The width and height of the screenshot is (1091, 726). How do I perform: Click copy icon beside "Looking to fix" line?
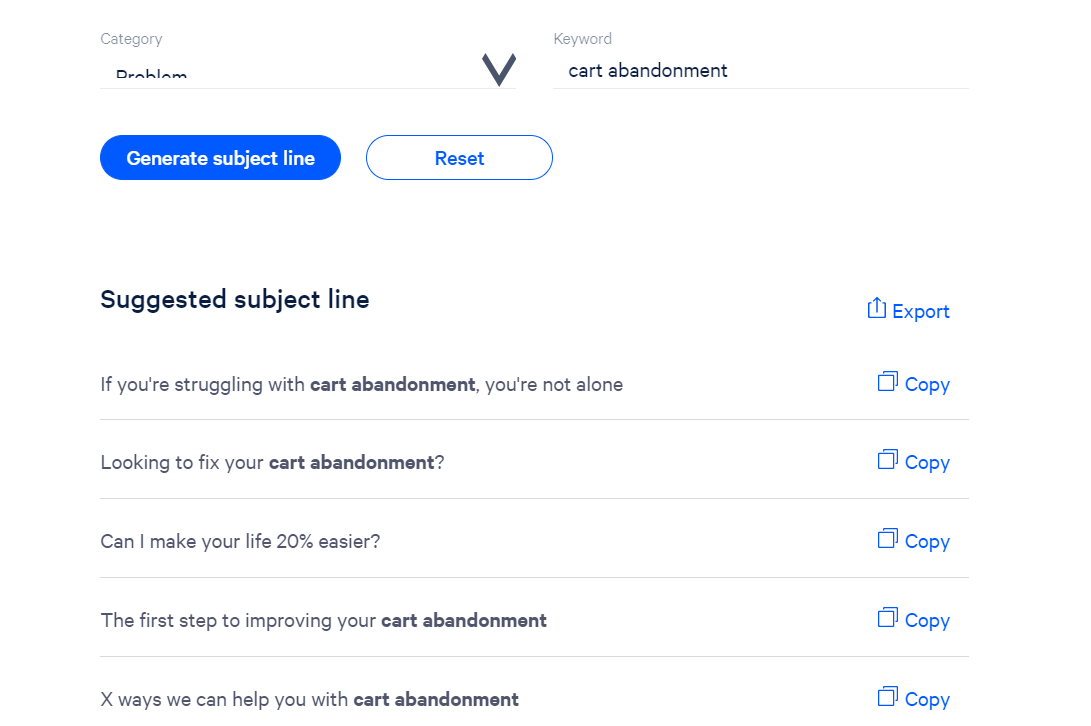coord(888,460)
